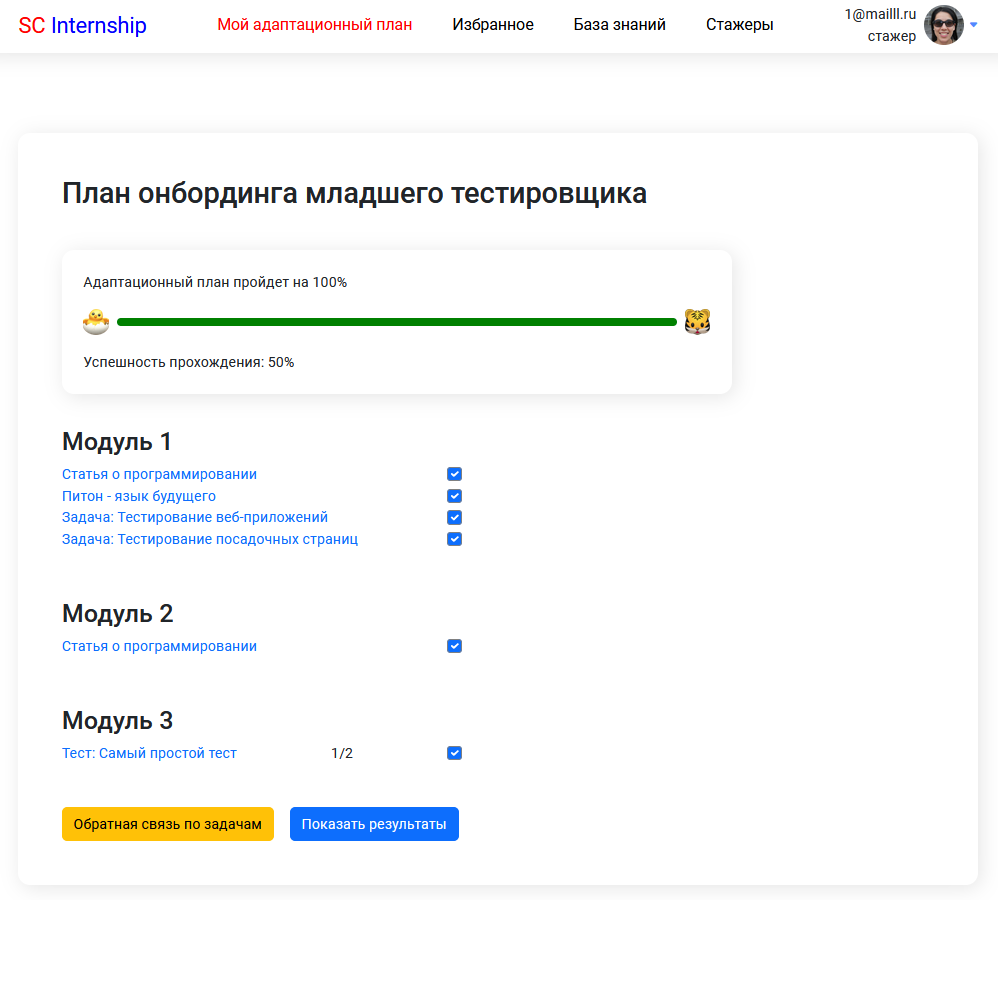Open Питон - язык будущего article
The image size is (998, 998).
pos(139,496)
